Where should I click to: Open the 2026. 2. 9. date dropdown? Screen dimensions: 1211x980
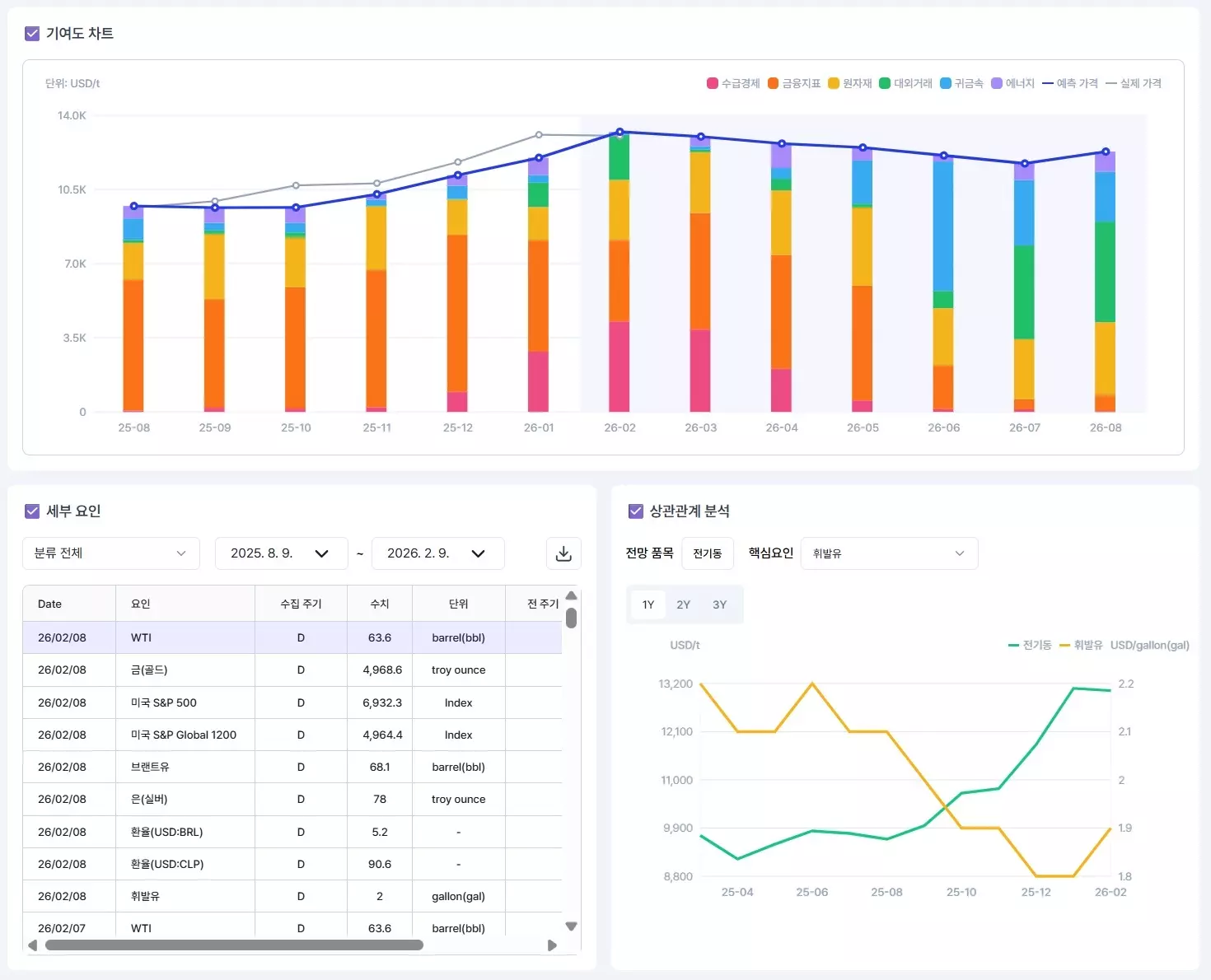(437, 553)
